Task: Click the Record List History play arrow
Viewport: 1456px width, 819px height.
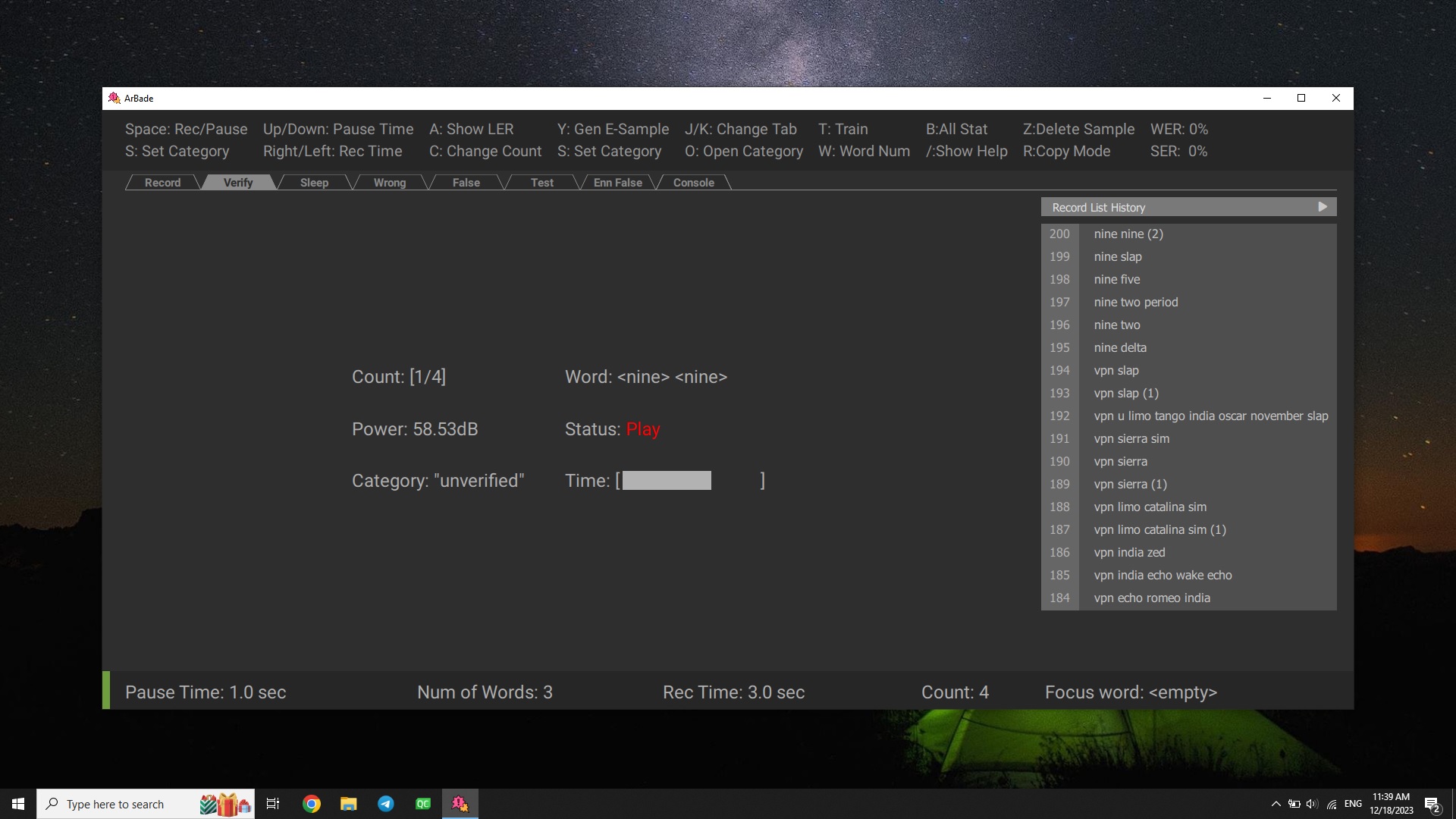Action: [x=1323, y=207]
